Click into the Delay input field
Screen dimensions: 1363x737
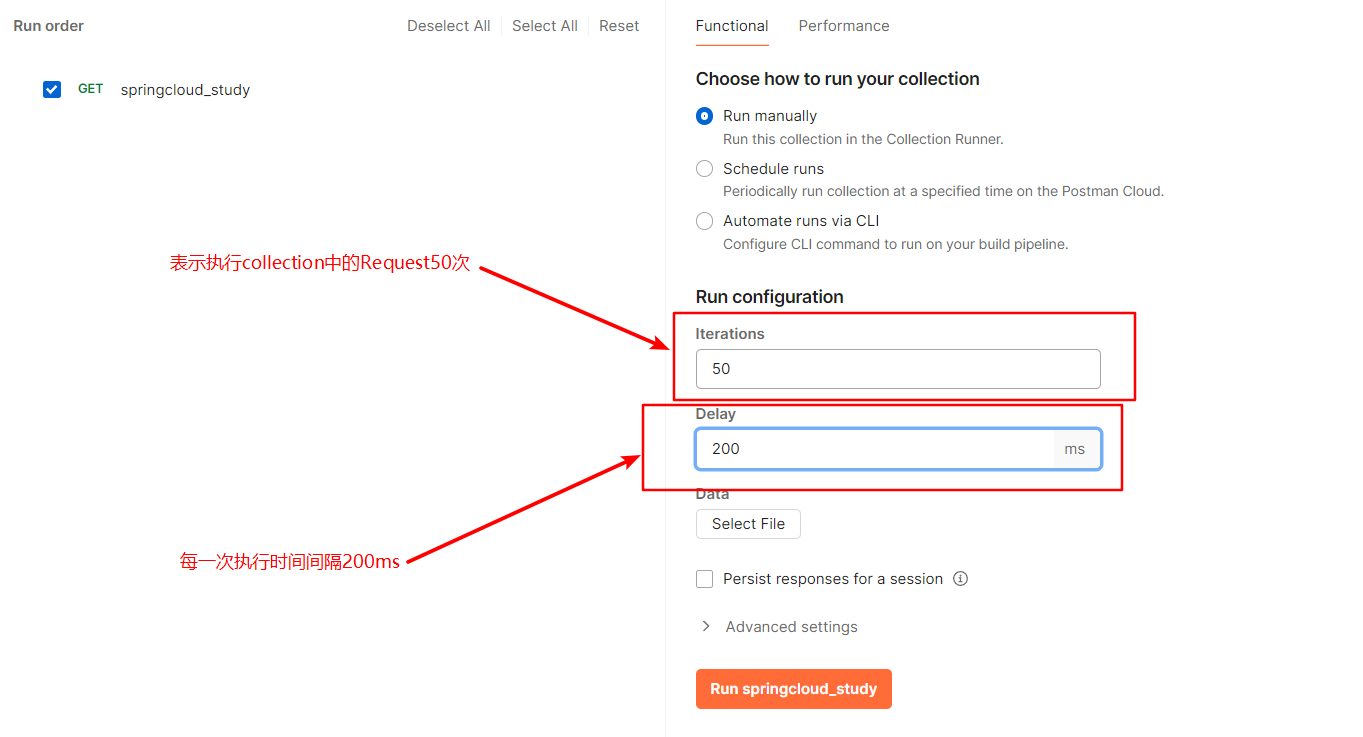click(874, 449)
